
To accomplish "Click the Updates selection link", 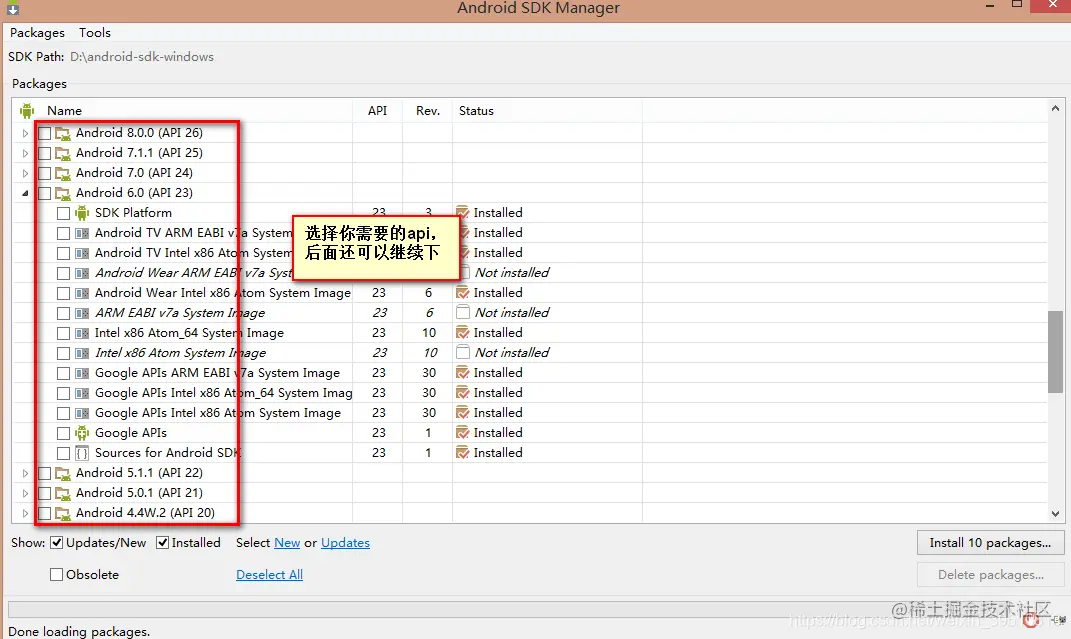I will pyautogui.click(x=345, y=543).
